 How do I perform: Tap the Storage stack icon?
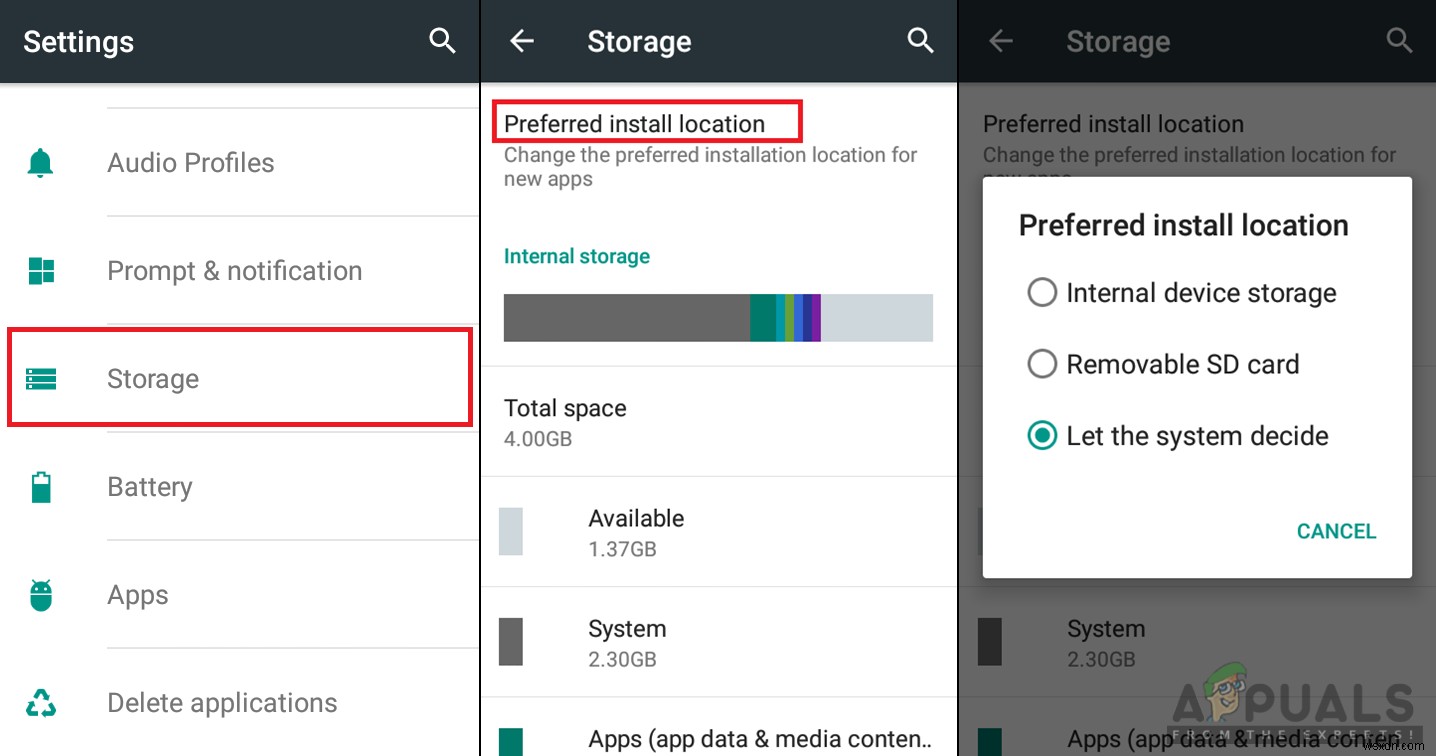[x=40, y=378]
